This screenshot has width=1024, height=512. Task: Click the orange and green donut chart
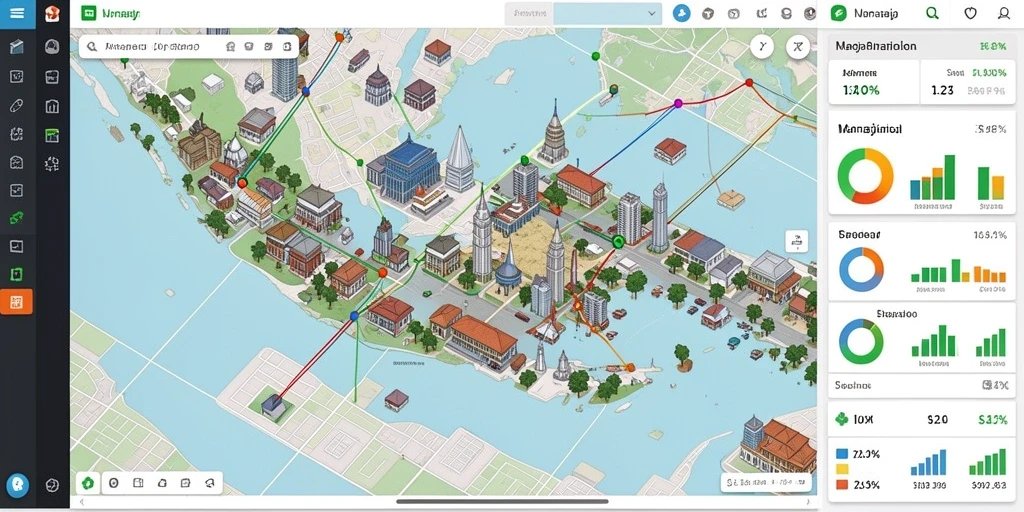point(865,176)
